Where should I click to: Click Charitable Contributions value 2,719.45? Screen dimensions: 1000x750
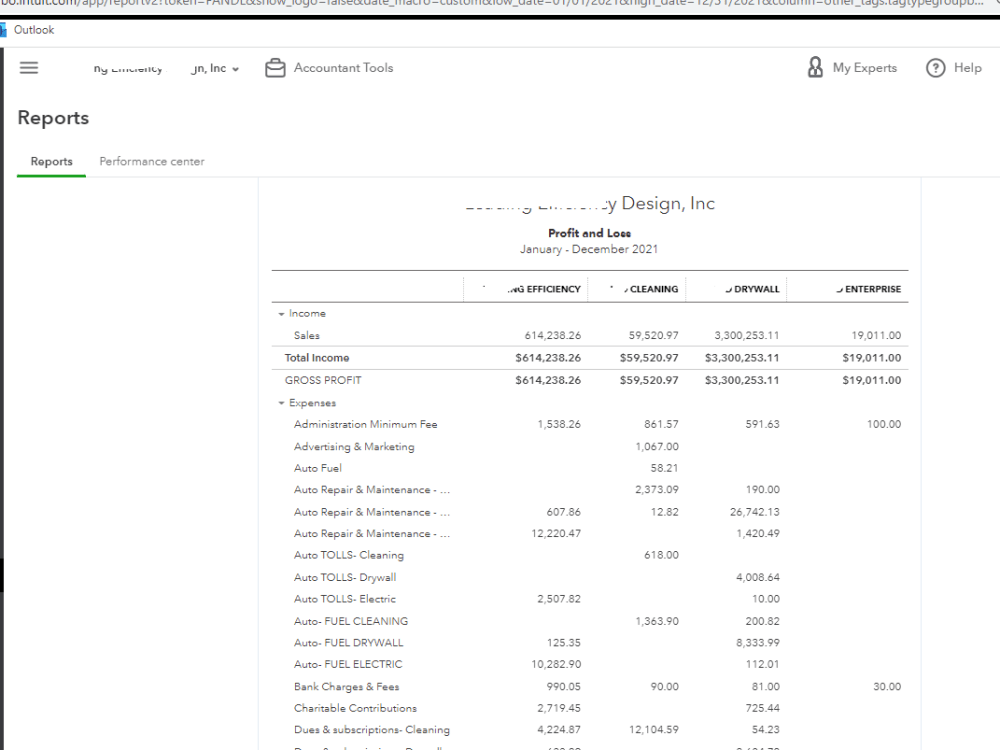(x=559, y=709)
